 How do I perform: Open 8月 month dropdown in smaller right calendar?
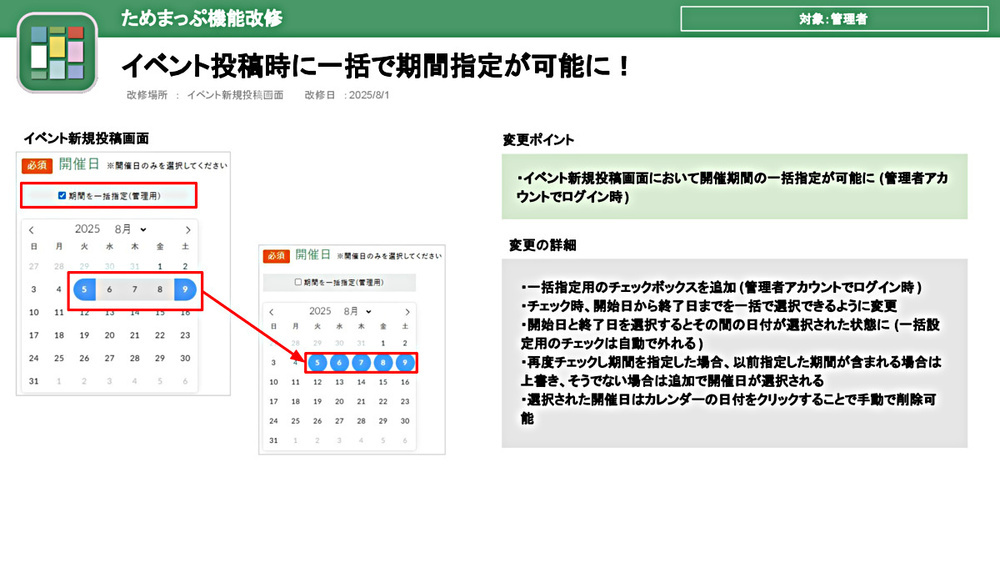click(x=357, y=311)
